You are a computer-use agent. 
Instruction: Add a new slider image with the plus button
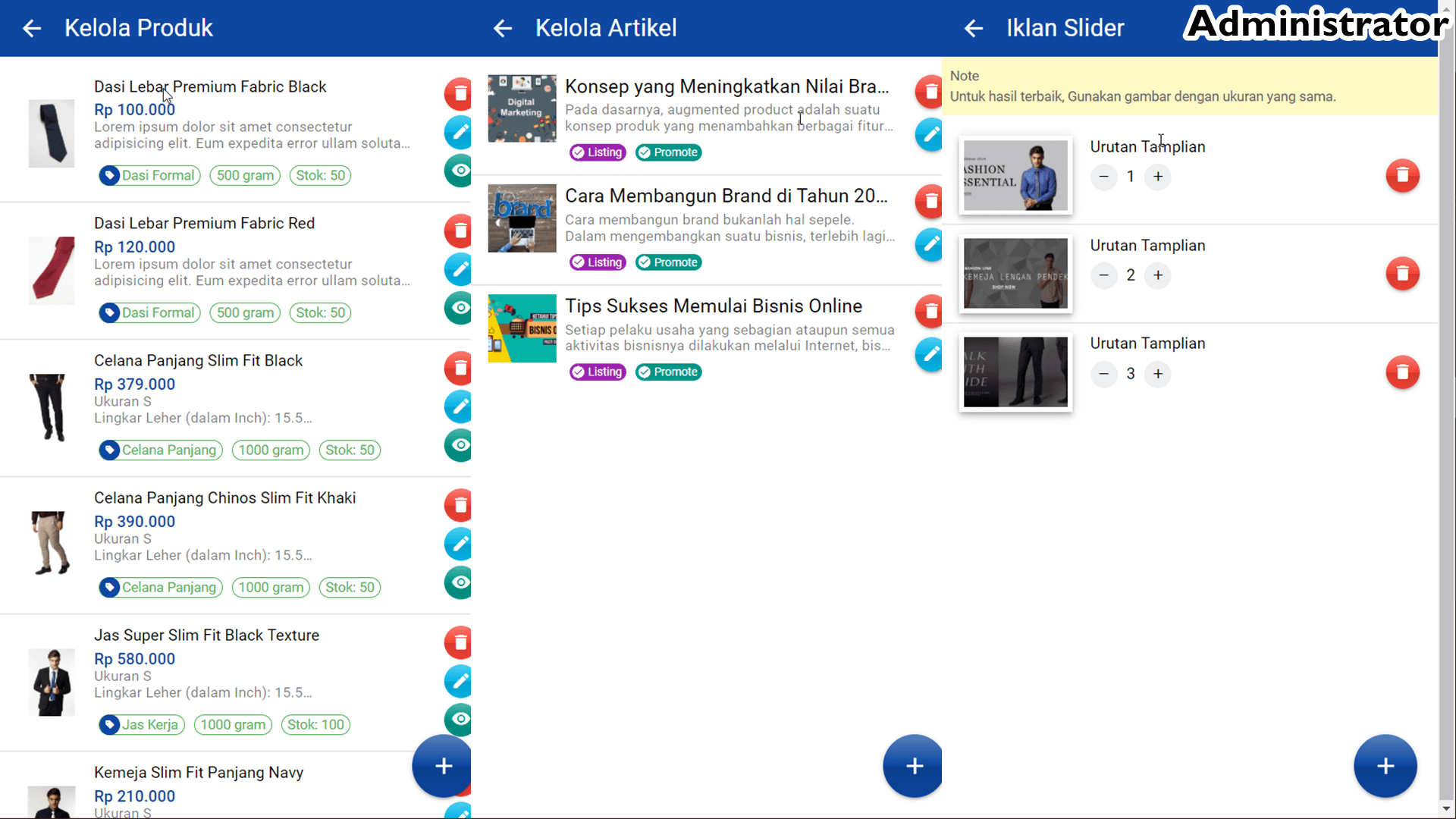point(1385,766)
